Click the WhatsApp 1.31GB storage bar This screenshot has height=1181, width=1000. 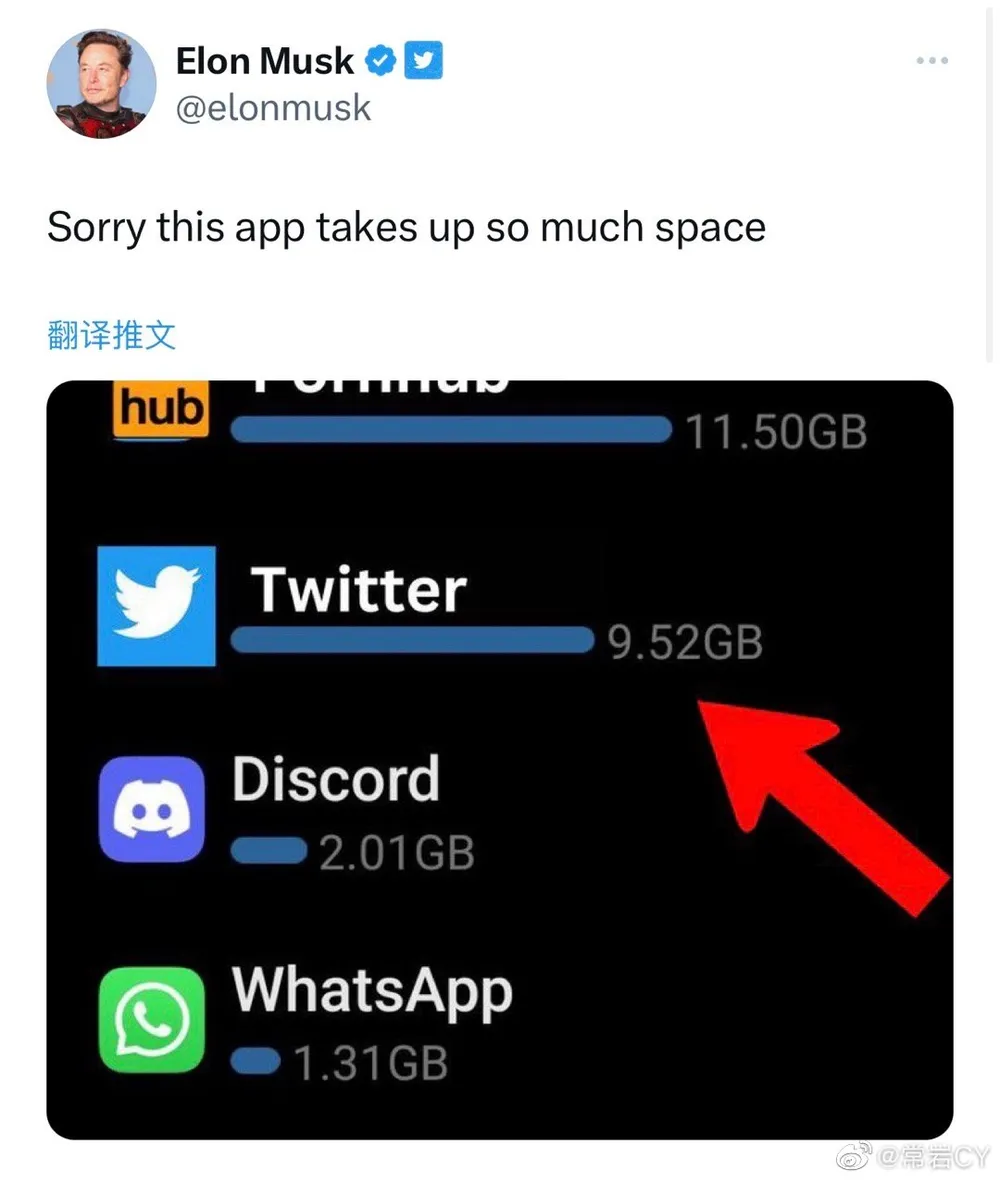[256, 1062]
